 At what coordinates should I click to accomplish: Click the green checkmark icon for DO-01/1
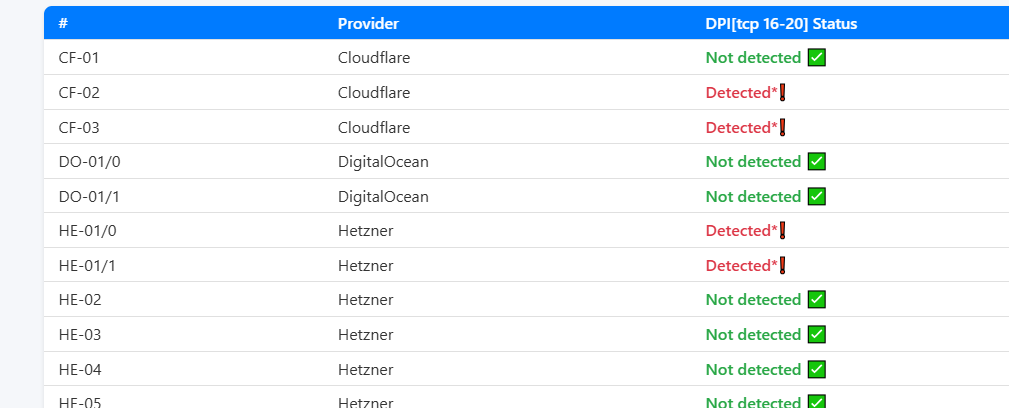click(816, 197)
